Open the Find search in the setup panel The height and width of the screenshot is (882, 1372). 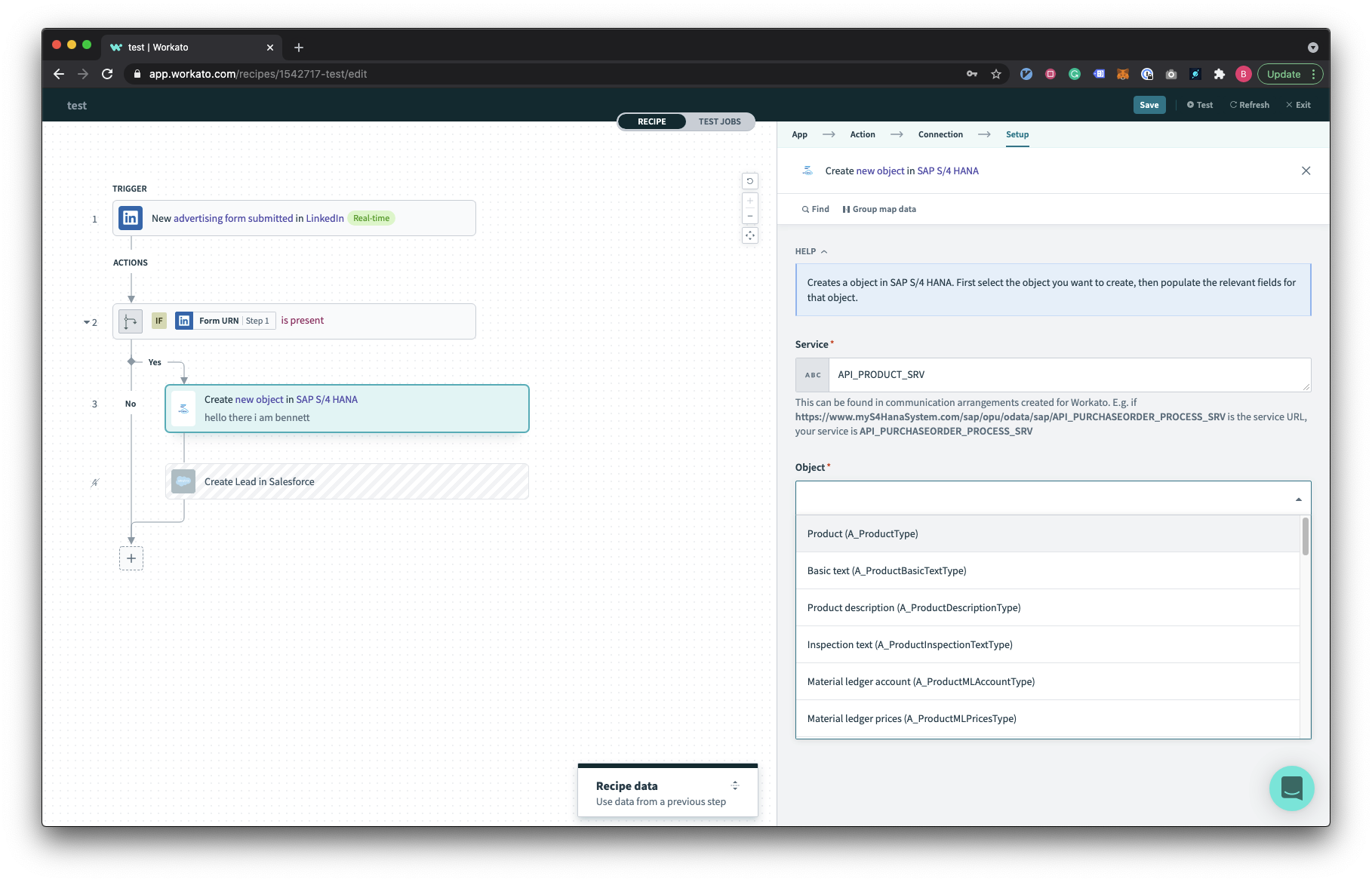point(815,209)
